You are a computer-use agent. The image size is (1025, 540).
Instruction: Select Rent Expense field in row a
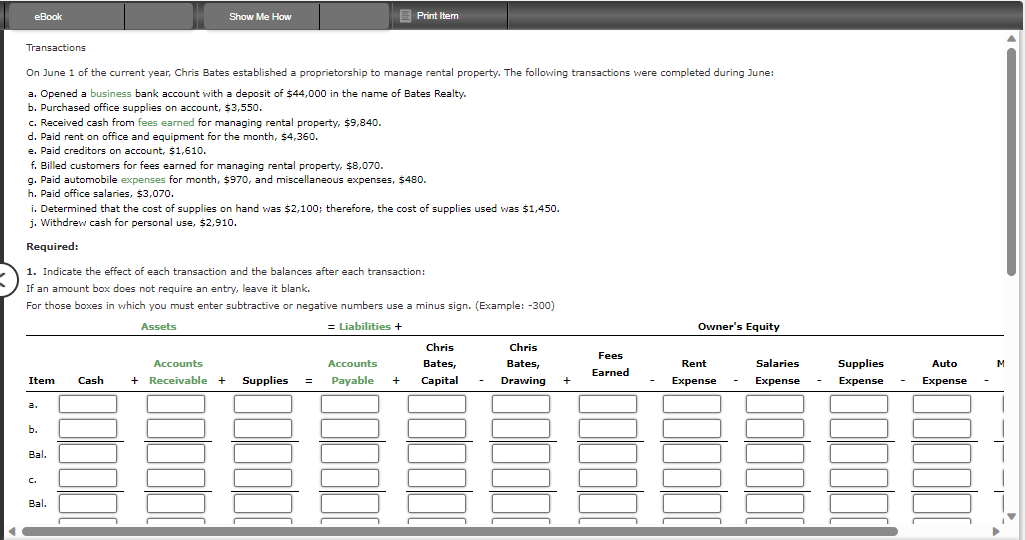692,404
